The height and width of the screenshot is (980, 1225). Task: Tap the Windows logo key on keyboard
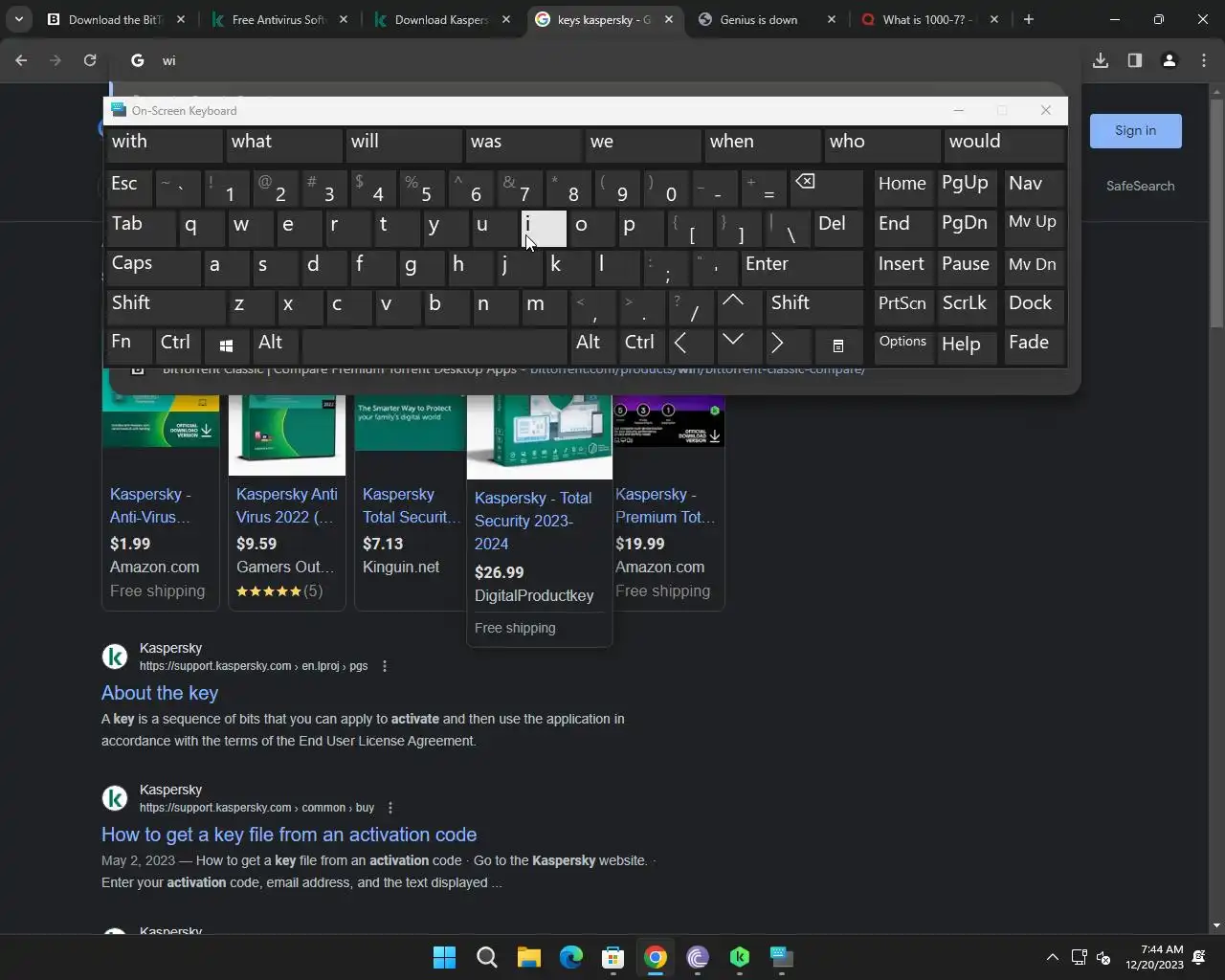coord(226,345)
